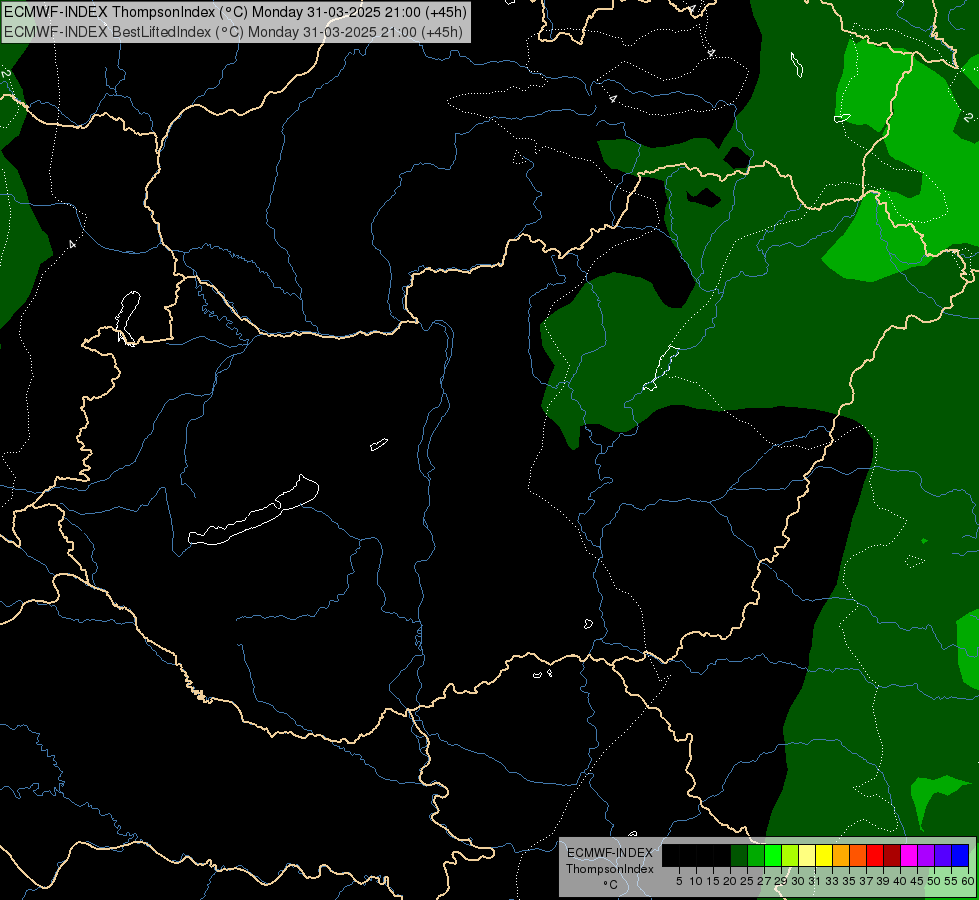This screenshot has height=900, width=979.
Task: Click the large elongated lake outline in map center
Action: pos(253,510)
